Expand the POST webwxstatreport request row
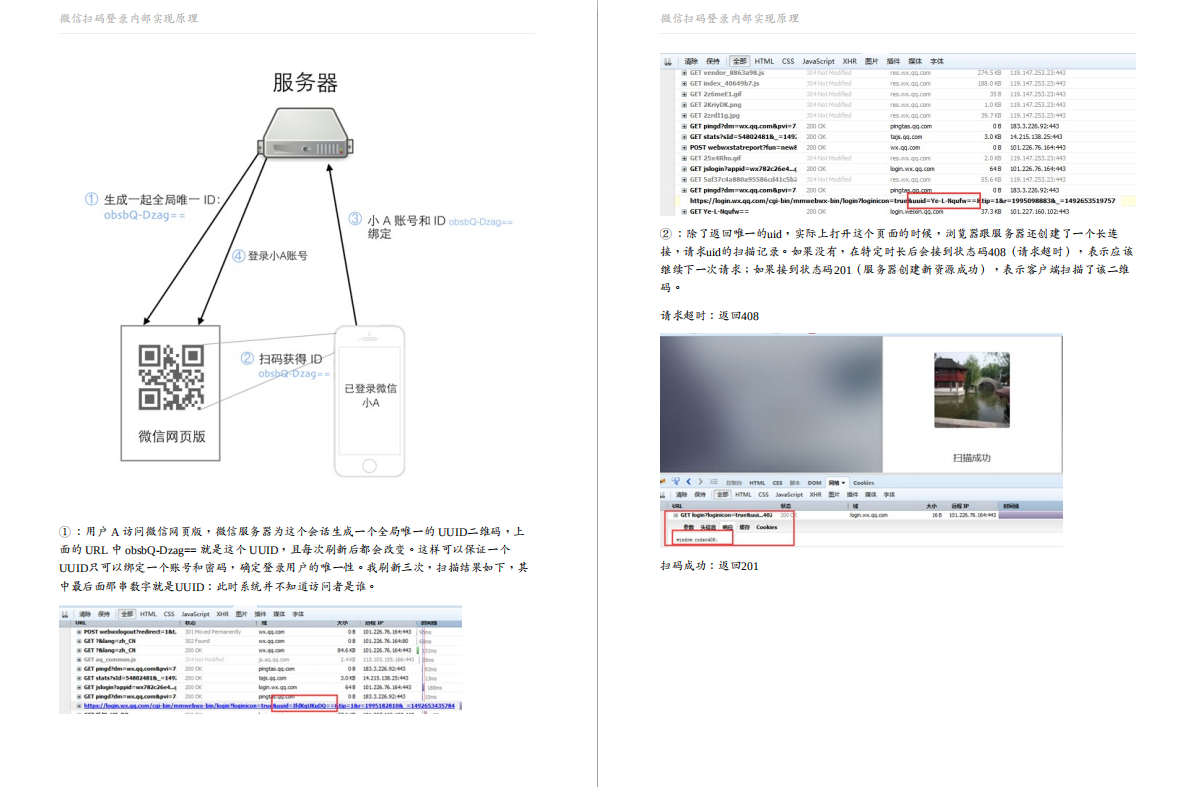1190x787 pixels. point(684,147)
